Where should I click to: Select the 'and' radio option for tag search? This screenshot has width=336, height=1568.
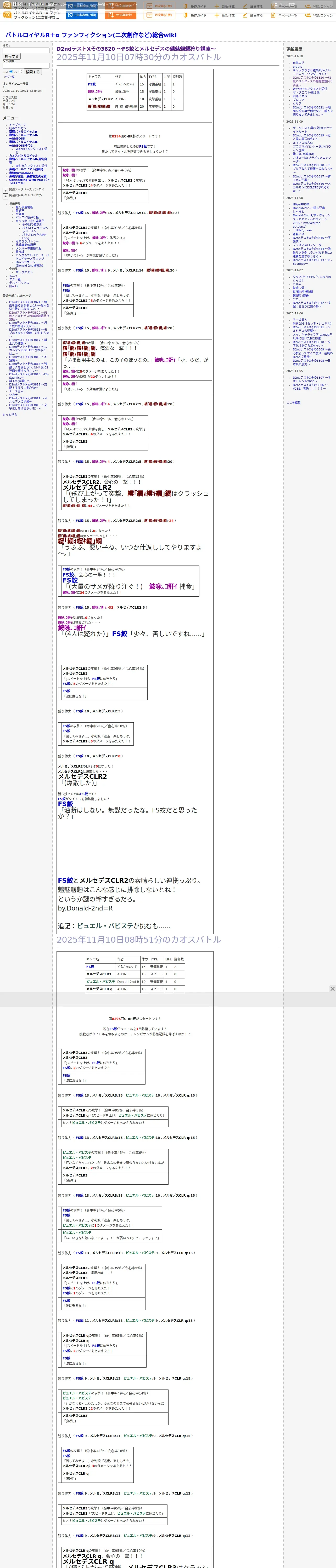click(x=12, y=71)
